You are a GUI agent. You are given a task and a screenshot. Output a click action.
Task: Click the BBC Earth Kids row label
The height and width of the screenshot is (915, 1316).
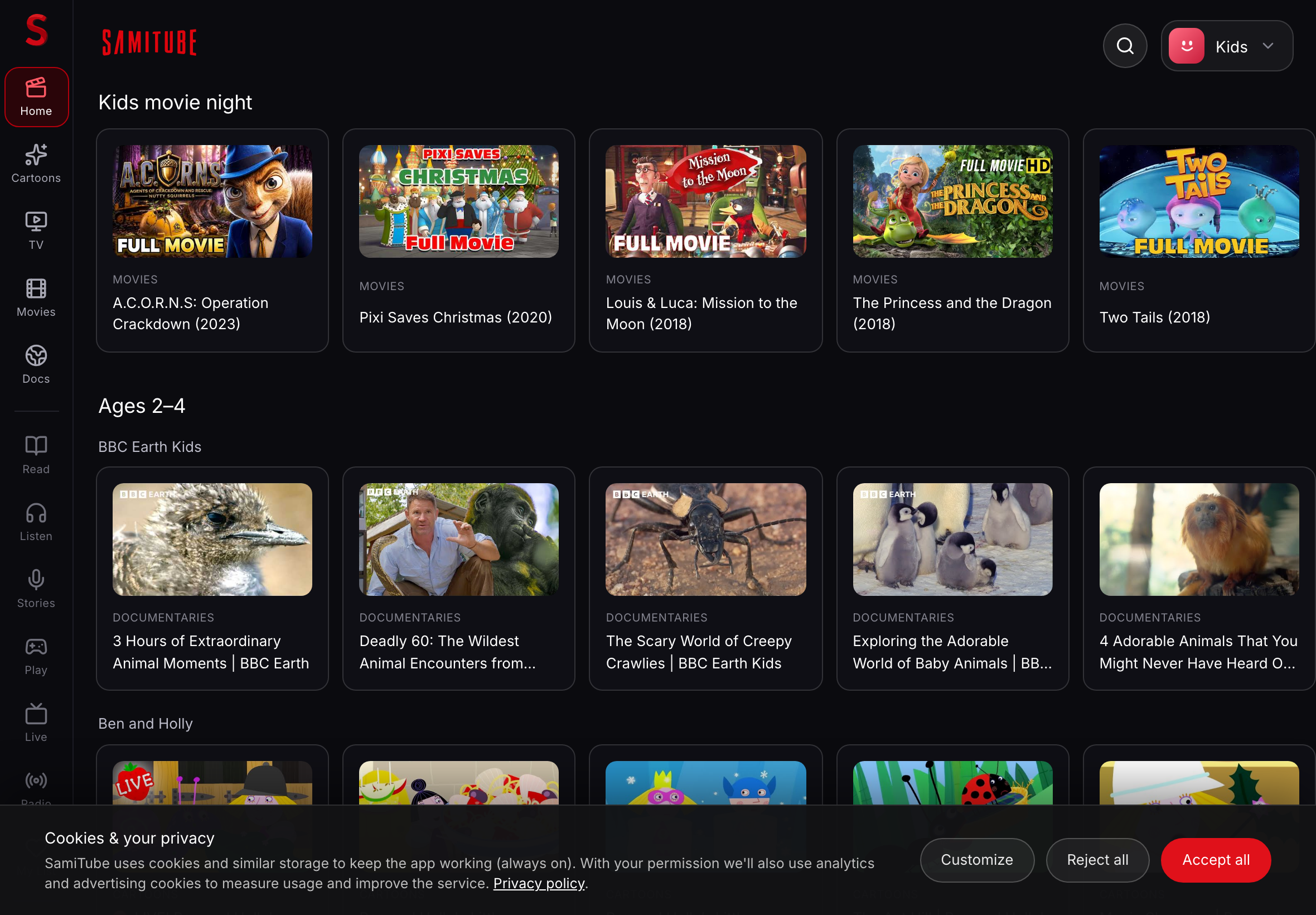[150, 446]
